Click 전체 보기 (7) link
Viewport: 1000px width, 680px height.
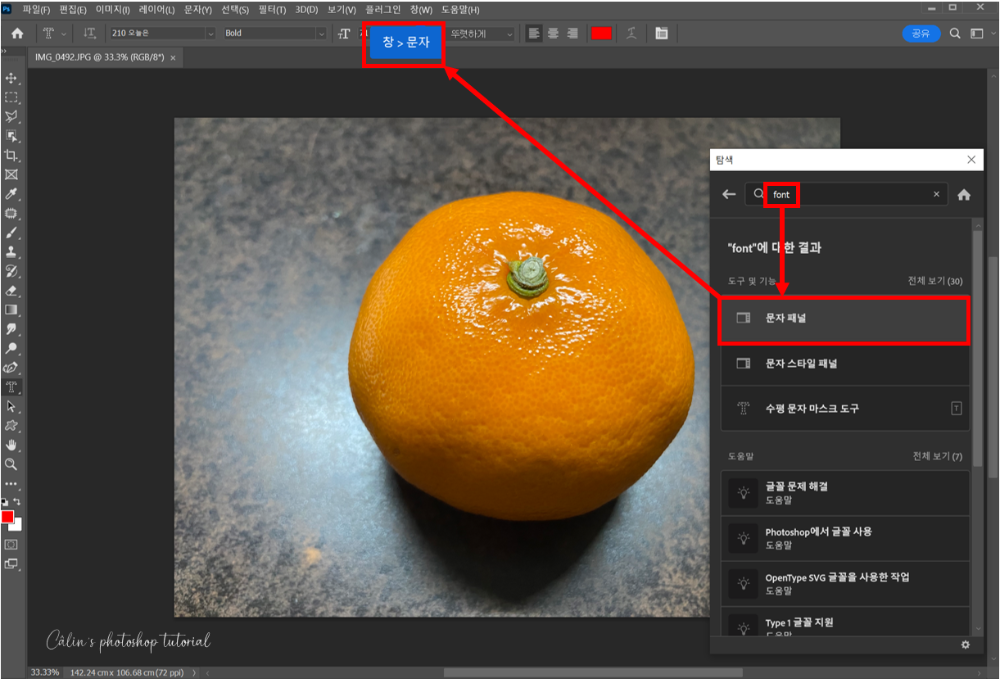pos(937,456)
